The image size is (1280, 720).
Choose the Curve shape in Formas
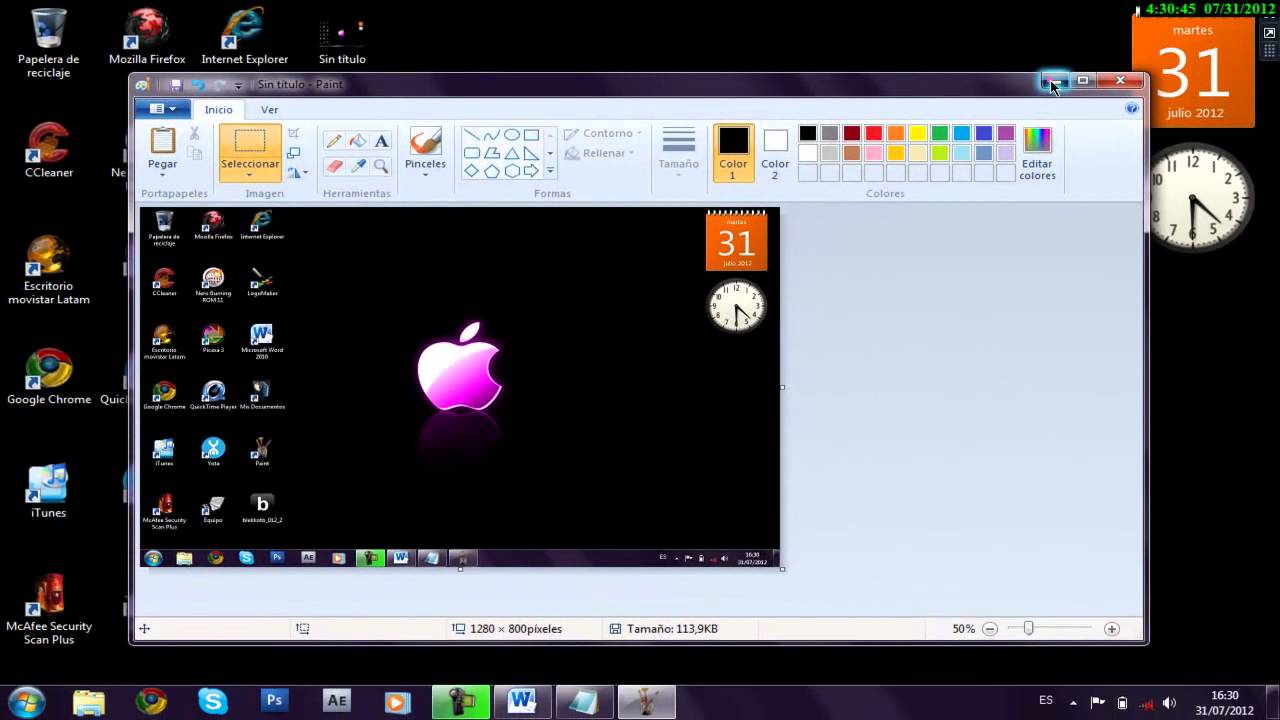(x=491, y=135)
